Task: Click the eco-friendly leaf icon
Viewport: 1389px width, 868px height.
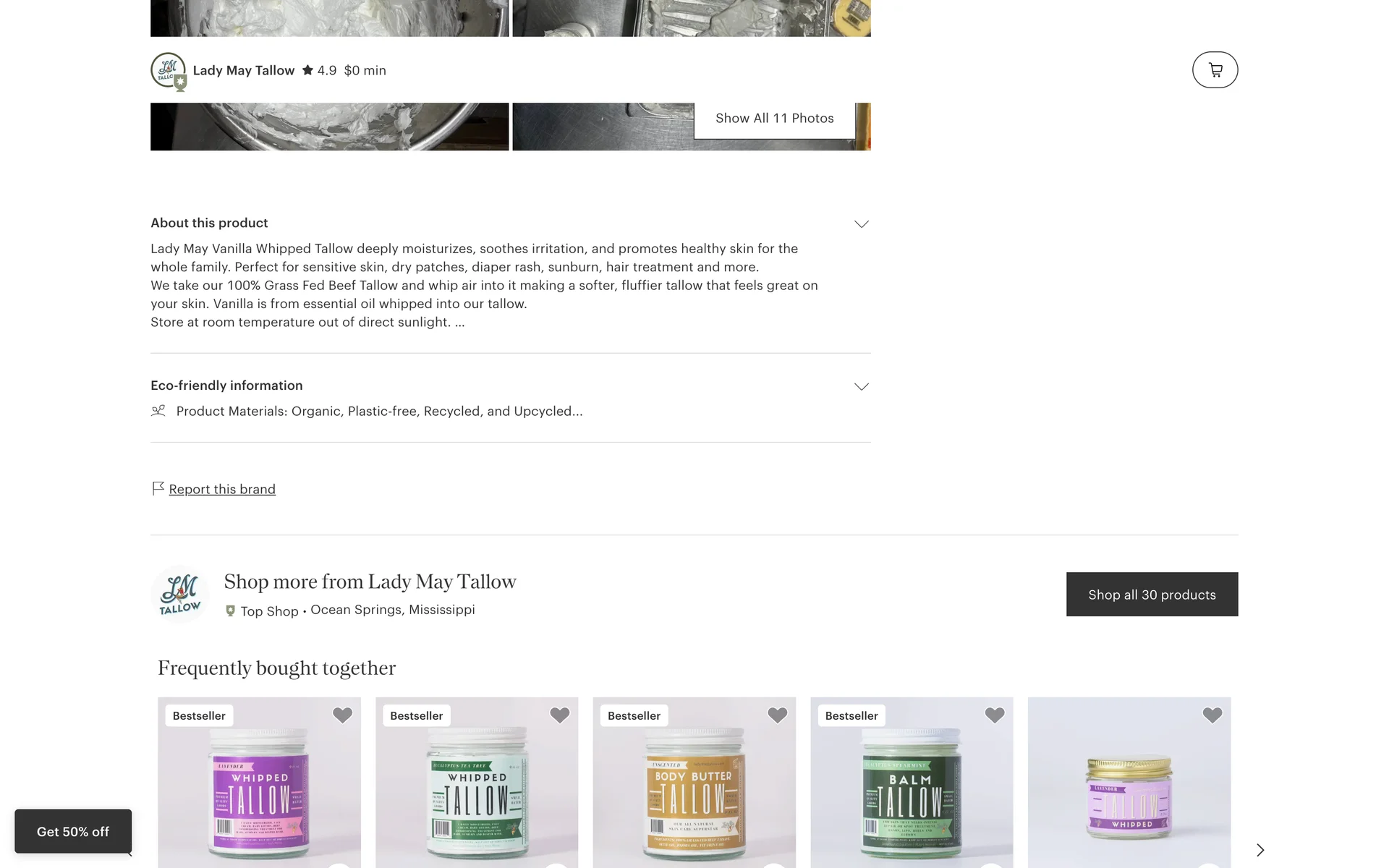Action: [158, 411]
